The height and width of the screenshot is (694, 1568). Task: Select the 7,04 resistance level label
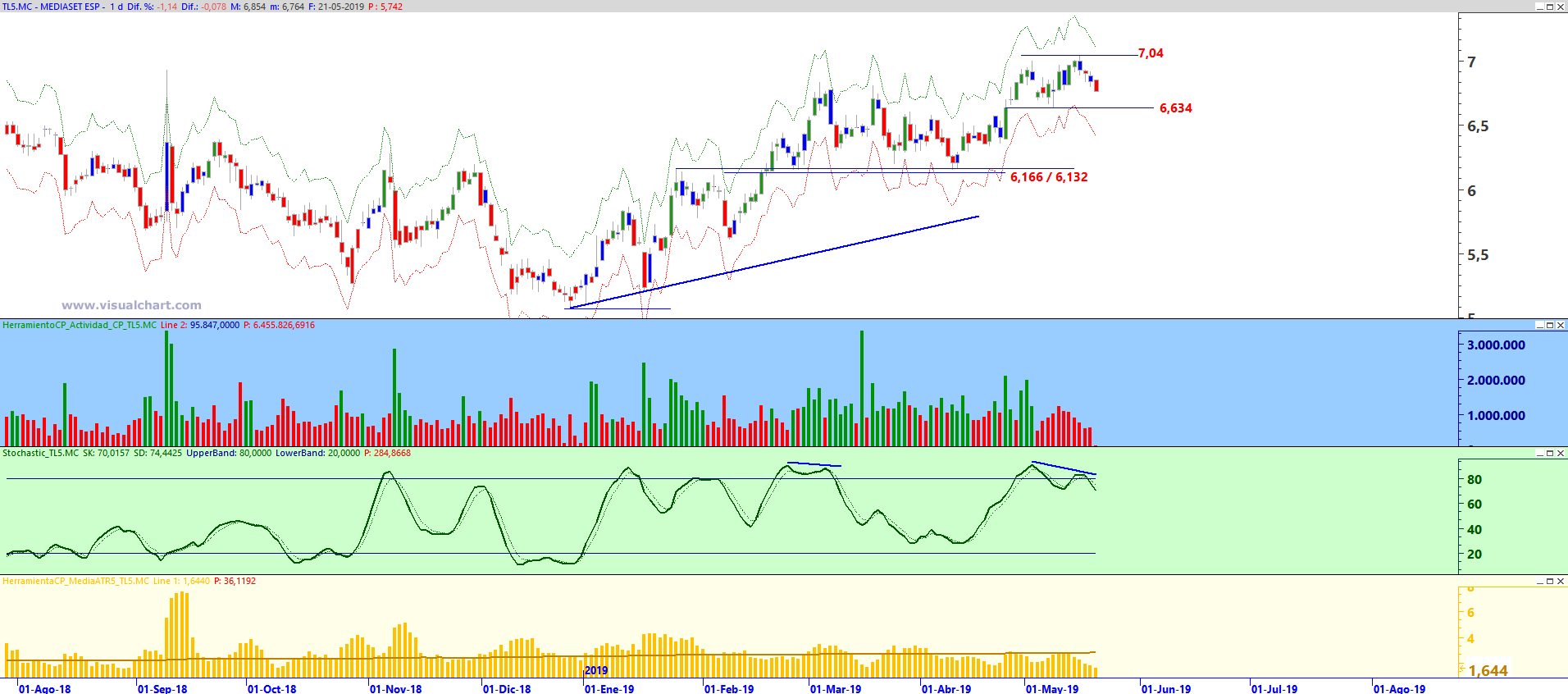[1151, 53]
